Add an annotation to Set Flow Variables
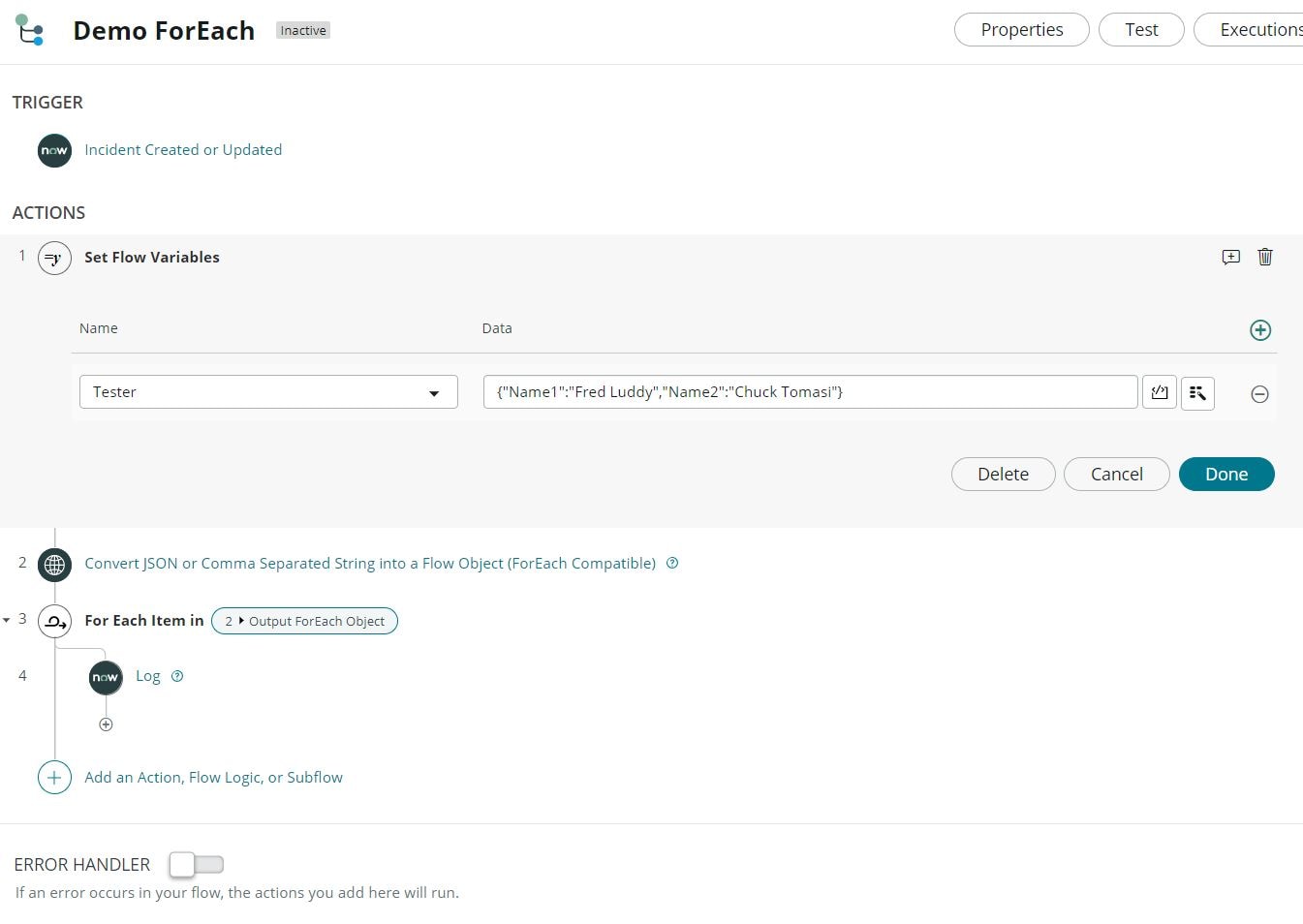 [x=1230, y=257]
